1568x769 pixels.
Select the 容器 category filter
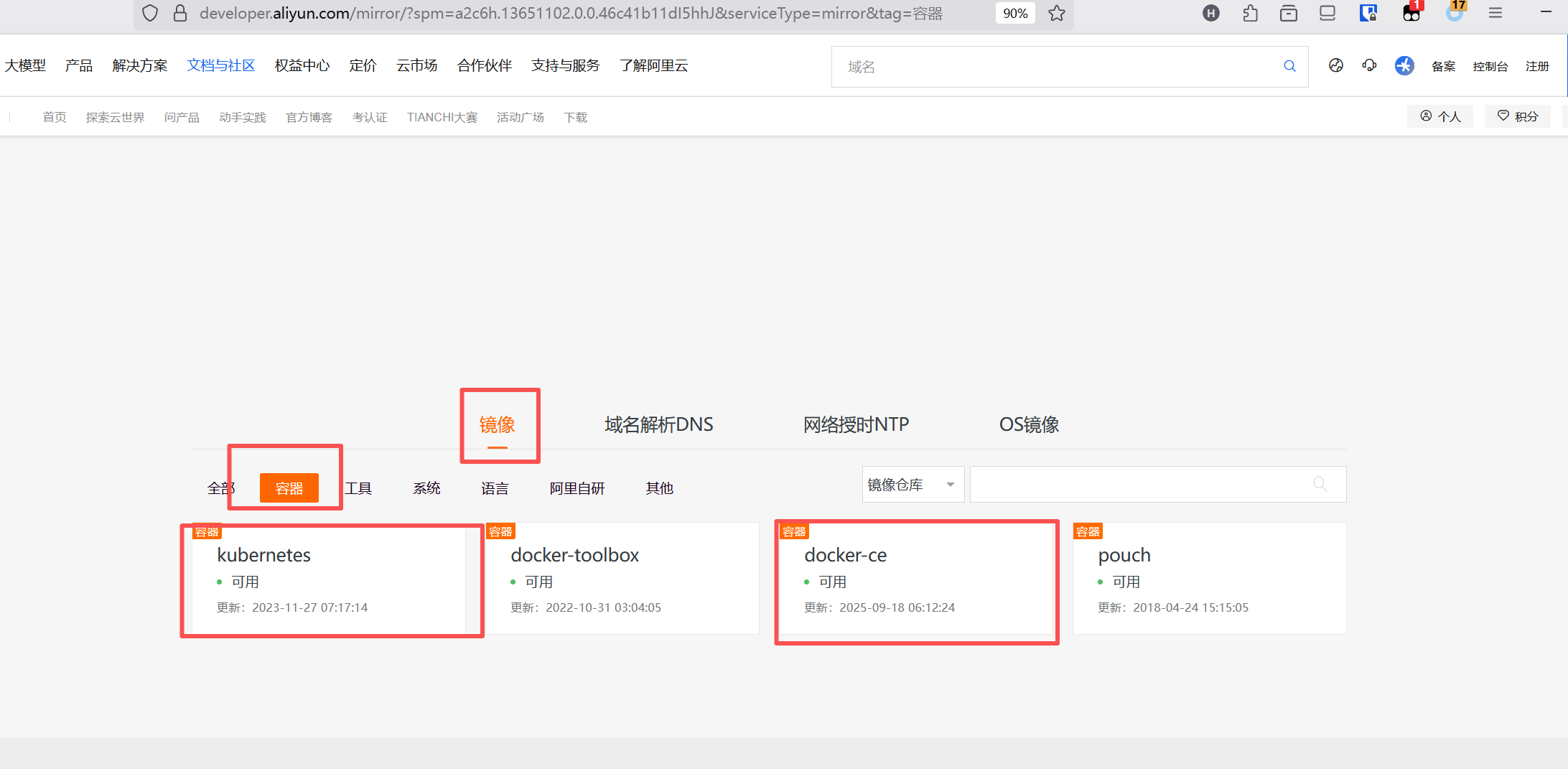[x=289, y=488]
